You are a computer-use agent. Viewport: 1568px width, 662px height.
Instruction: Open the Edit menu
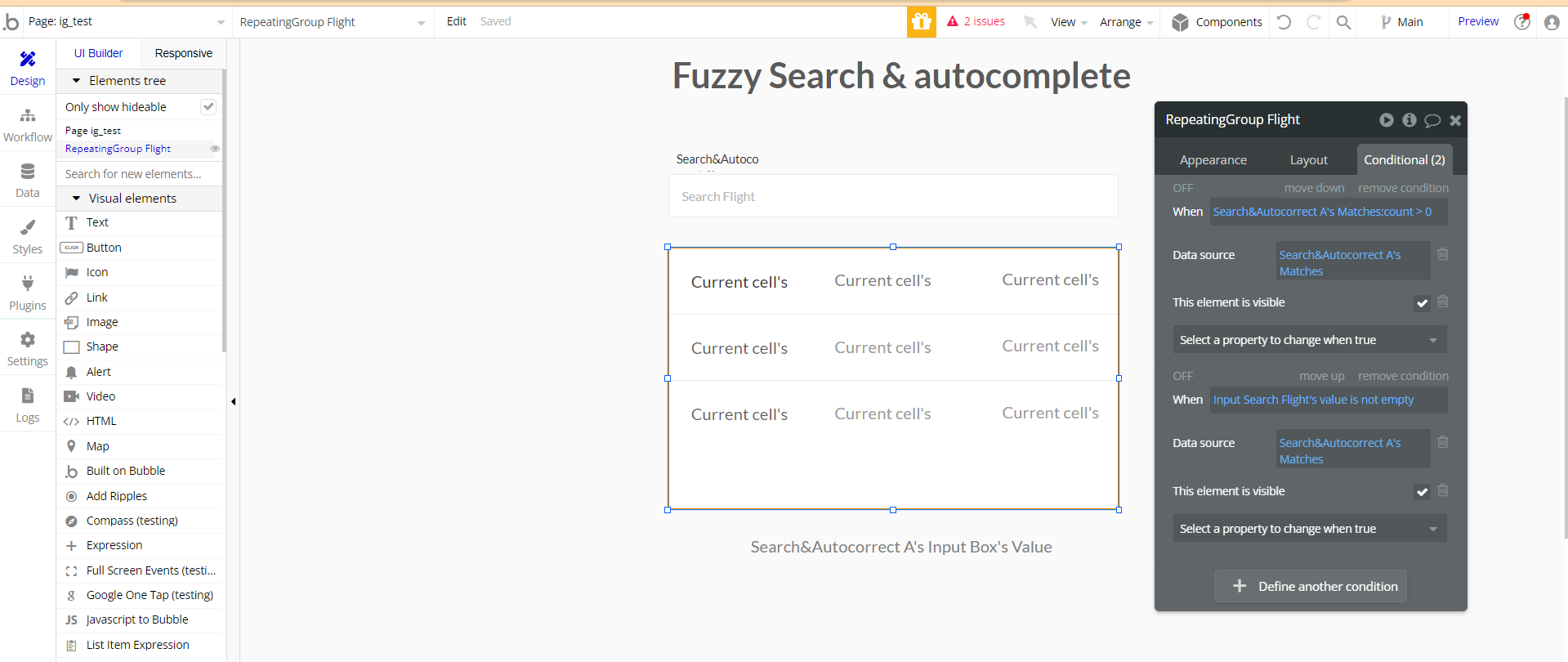[456, 21]
